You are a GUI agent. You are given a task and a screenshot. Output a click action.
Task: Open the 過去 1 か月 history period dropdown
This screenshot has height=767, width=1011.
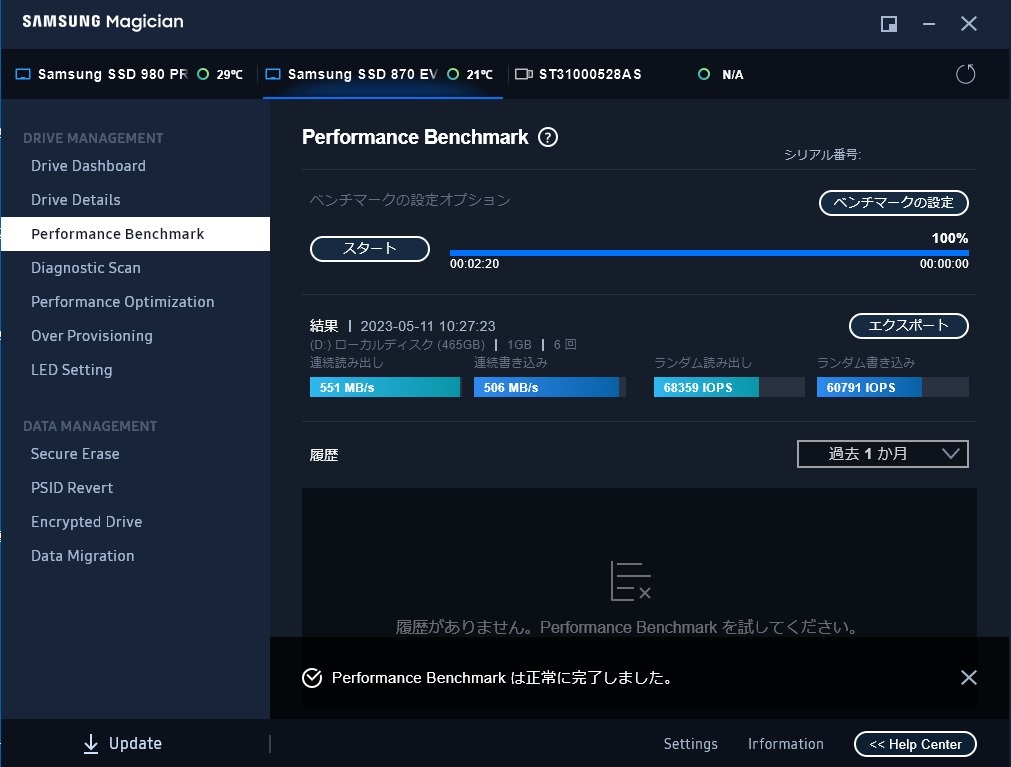click(882, 454)
